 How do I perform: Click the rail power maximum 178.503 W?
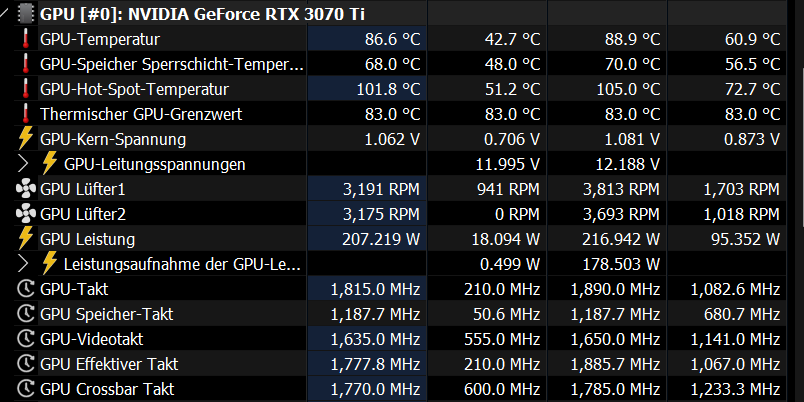point(621,265)
